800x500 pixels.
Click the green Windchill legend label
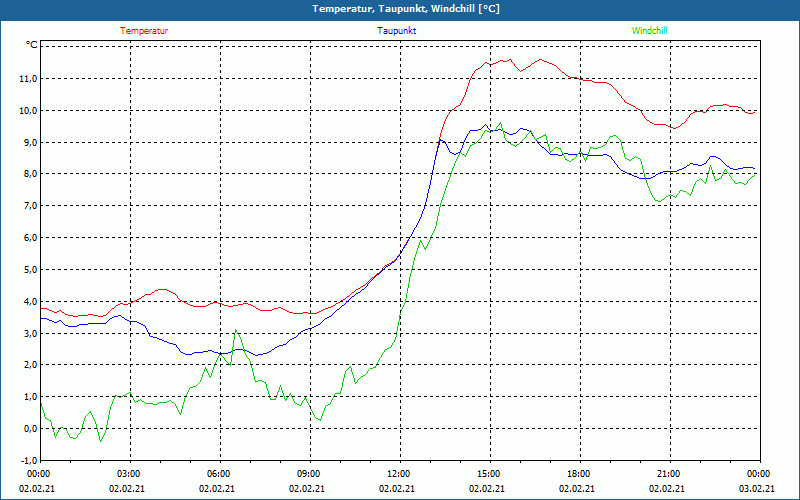649,31
